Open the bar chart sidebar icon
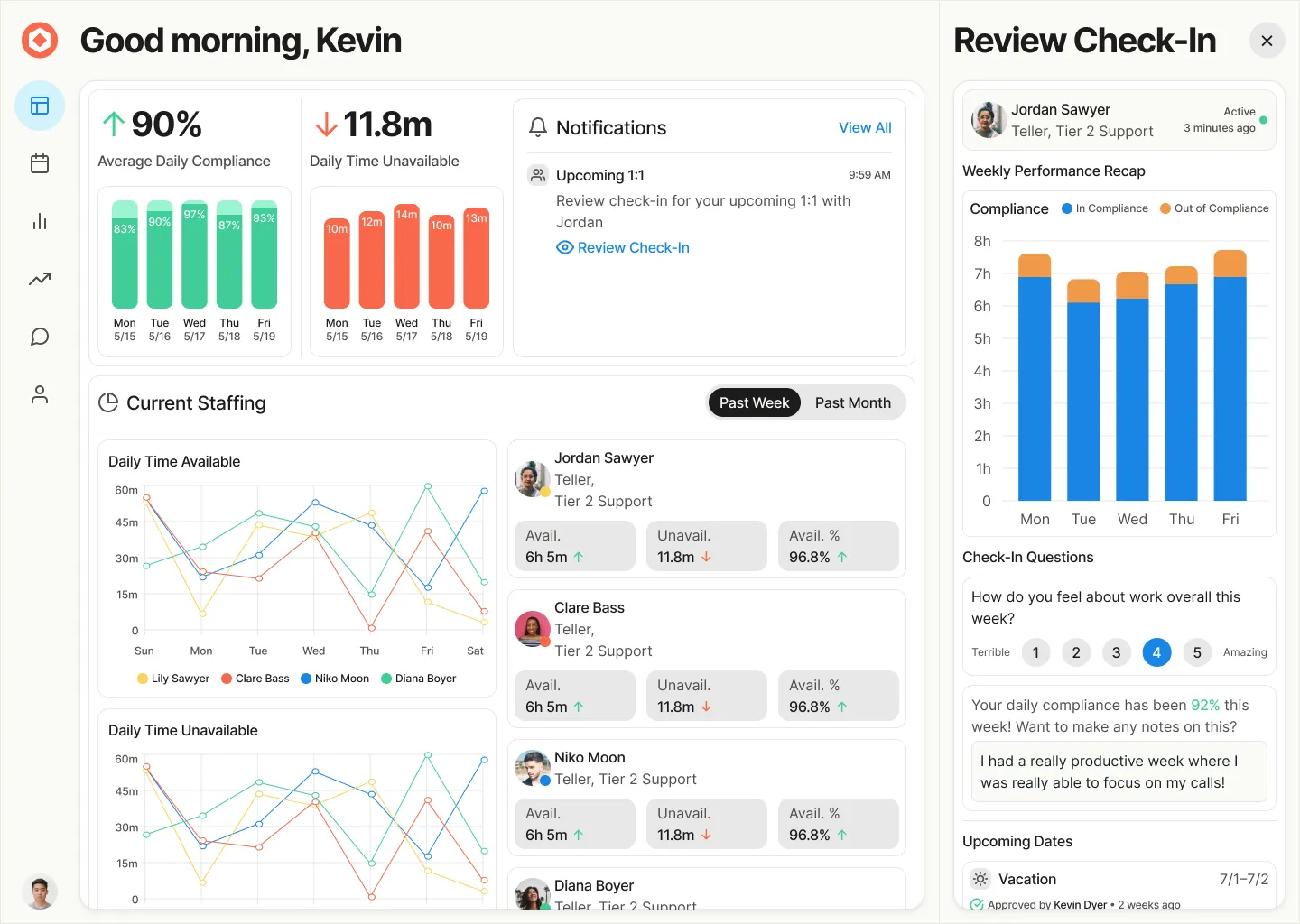The width and height of the screenshot is (1300, 924). (x=40, y=221)
